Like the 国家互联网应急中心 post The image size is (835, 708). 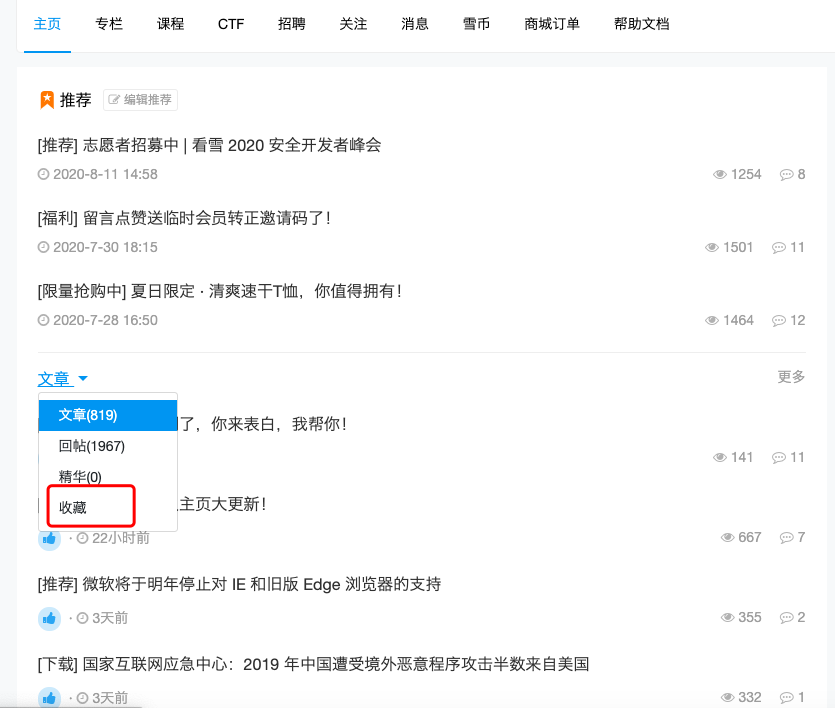(49, 698)
